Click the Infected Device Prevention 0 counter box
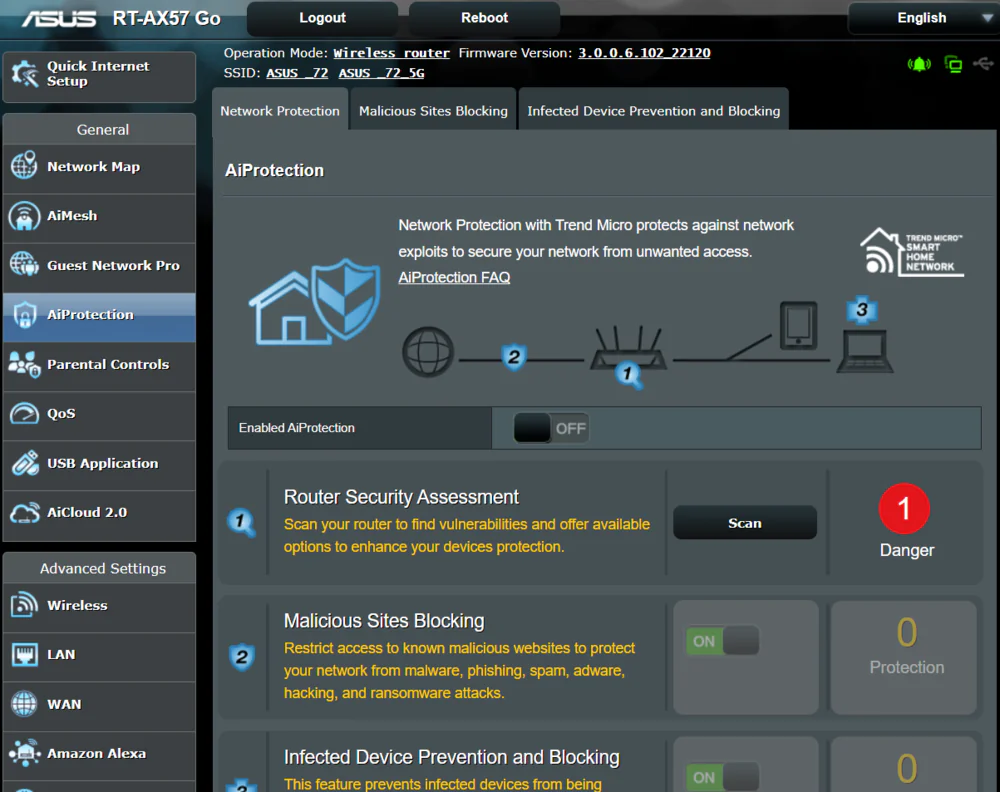The image size is (1000, 792). [904, 765]
